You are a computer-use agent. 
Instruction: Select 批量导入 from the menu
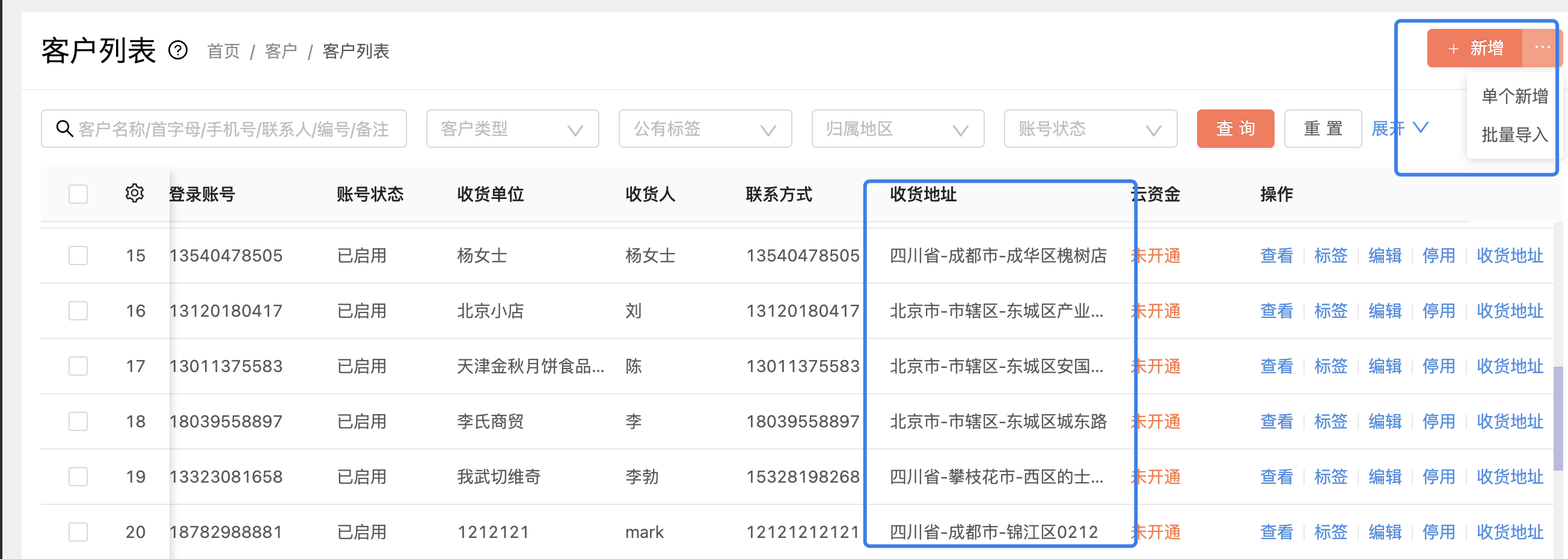click(x=1514, y=135)
